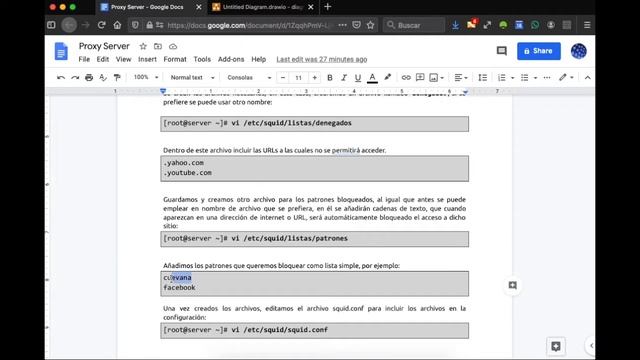Toggle underline formatting
The height and width of the screenshot is (360, 640).
[x=358, y=78]
